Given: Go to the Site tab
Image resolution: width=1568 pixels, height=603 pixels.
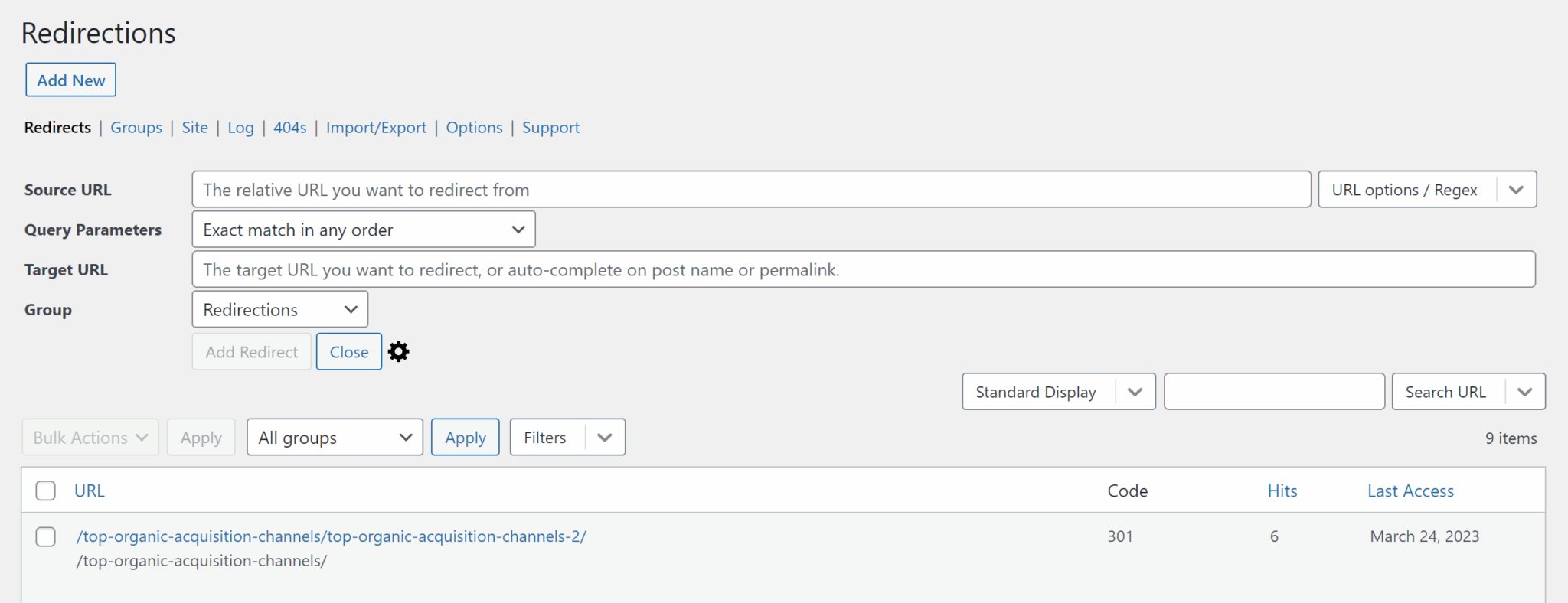Looking at the screenshot, I should pos(194,127).
